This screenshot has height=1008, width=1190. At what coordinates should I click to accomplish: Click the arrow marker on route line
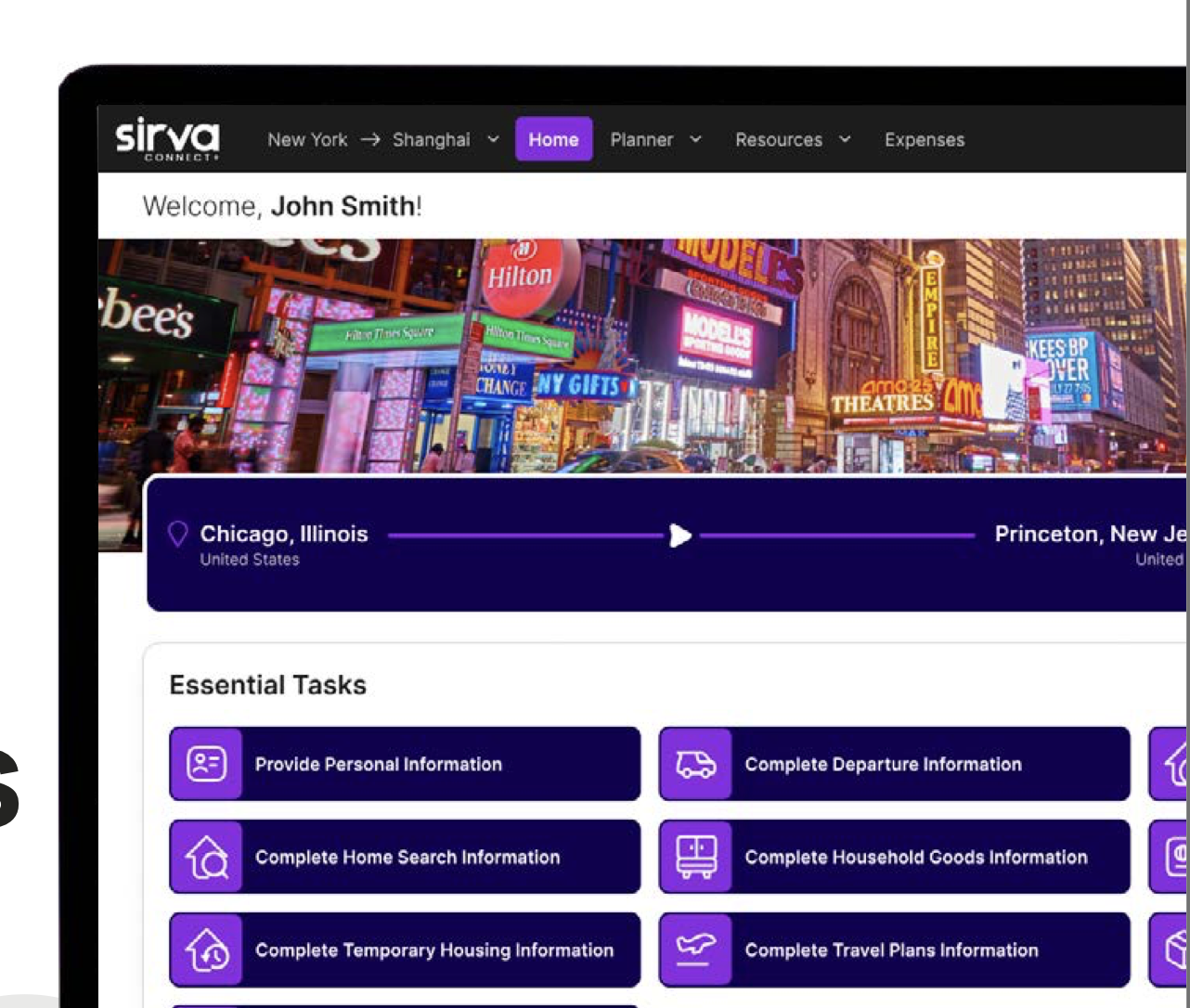[680, 536]
